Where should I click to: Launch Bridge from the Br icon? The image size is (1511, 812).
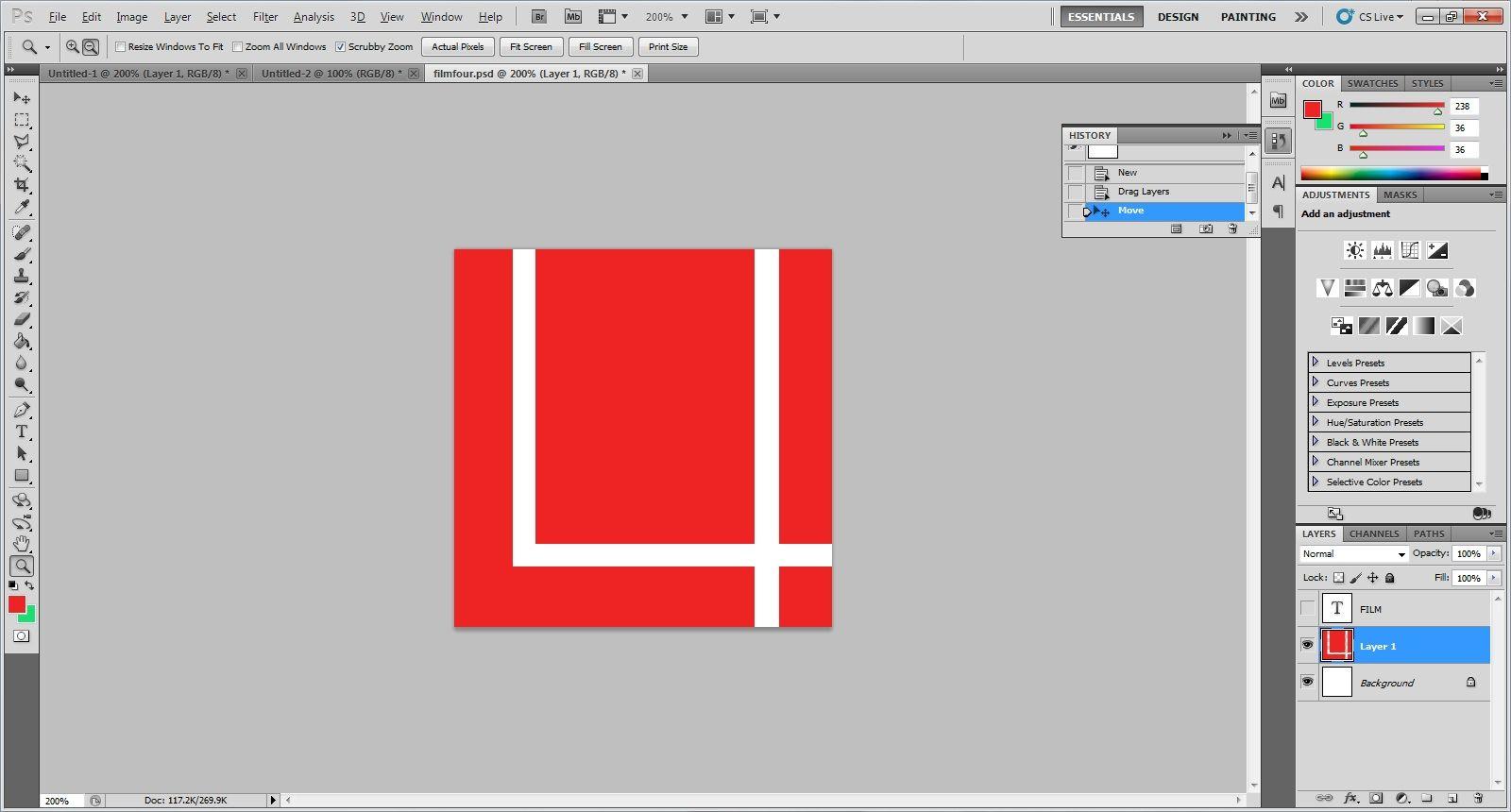pyautogui.click(x=538, y=16)
